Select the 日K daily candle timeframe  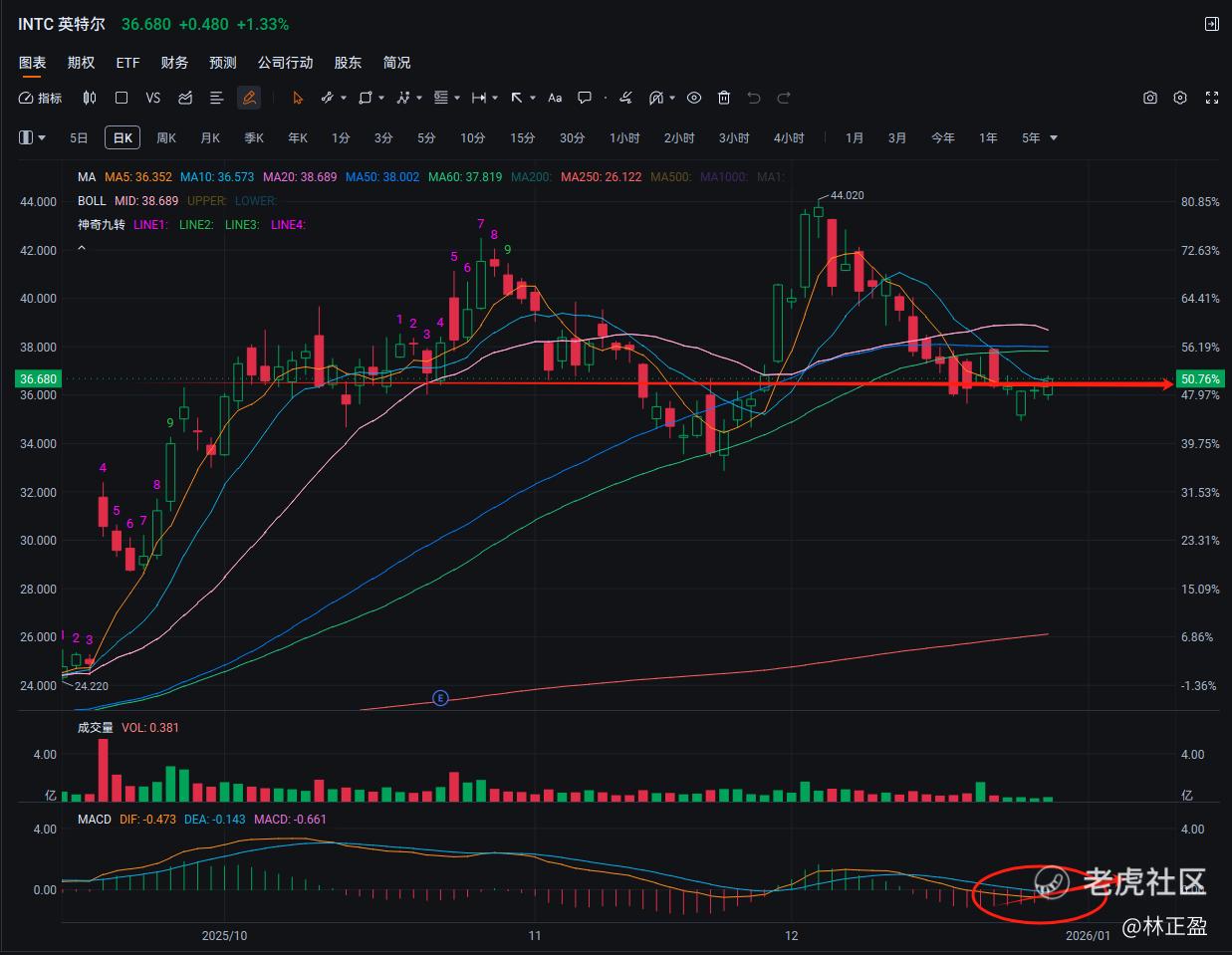(x=123, y=137)
